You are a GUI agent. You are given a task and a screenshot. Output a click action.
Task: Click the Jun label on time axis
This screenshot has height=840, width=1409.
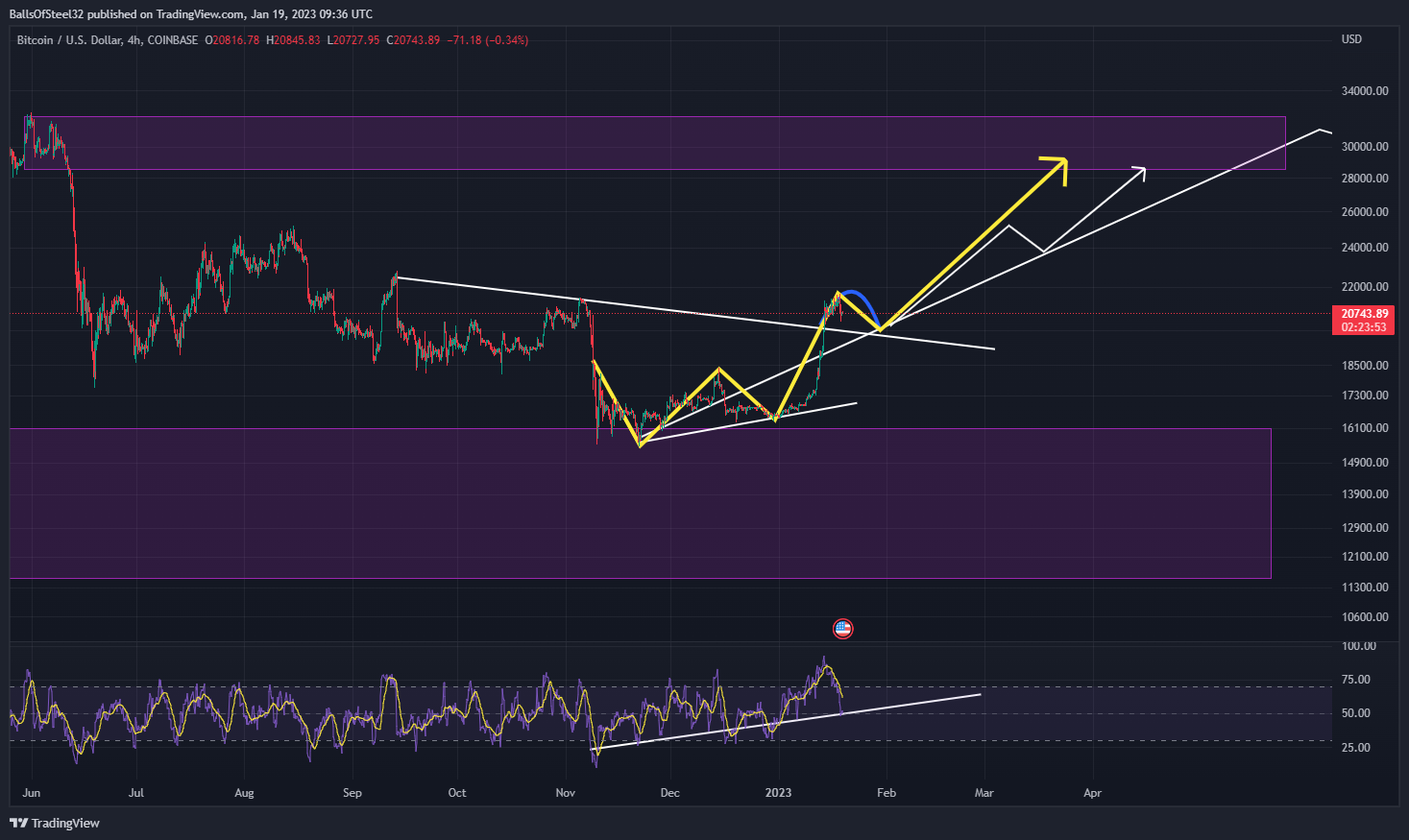click(x=31, y=793)
